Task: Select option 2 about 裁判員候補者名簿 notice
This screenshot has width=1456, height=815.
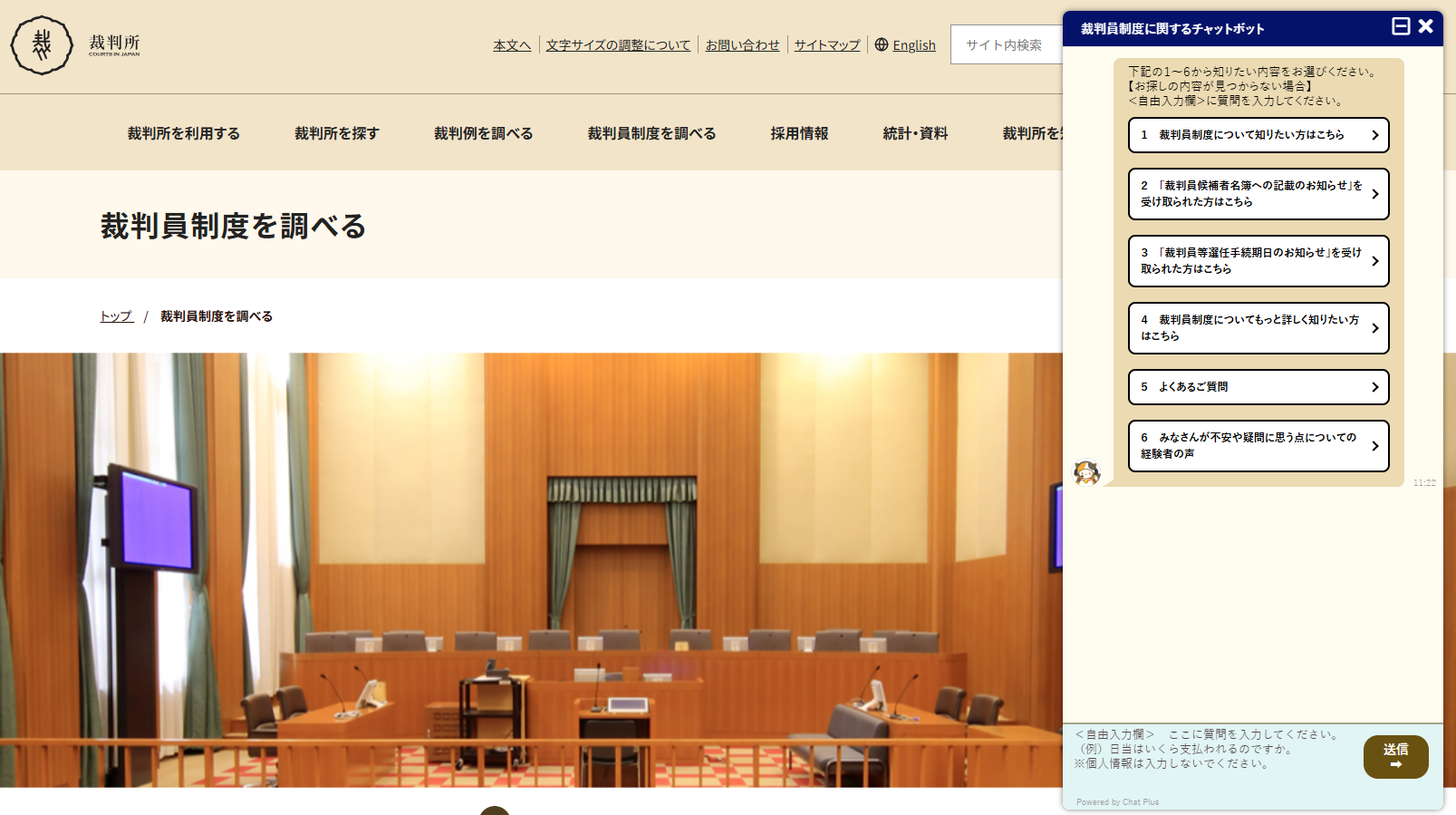Action: pos(1258,194)
